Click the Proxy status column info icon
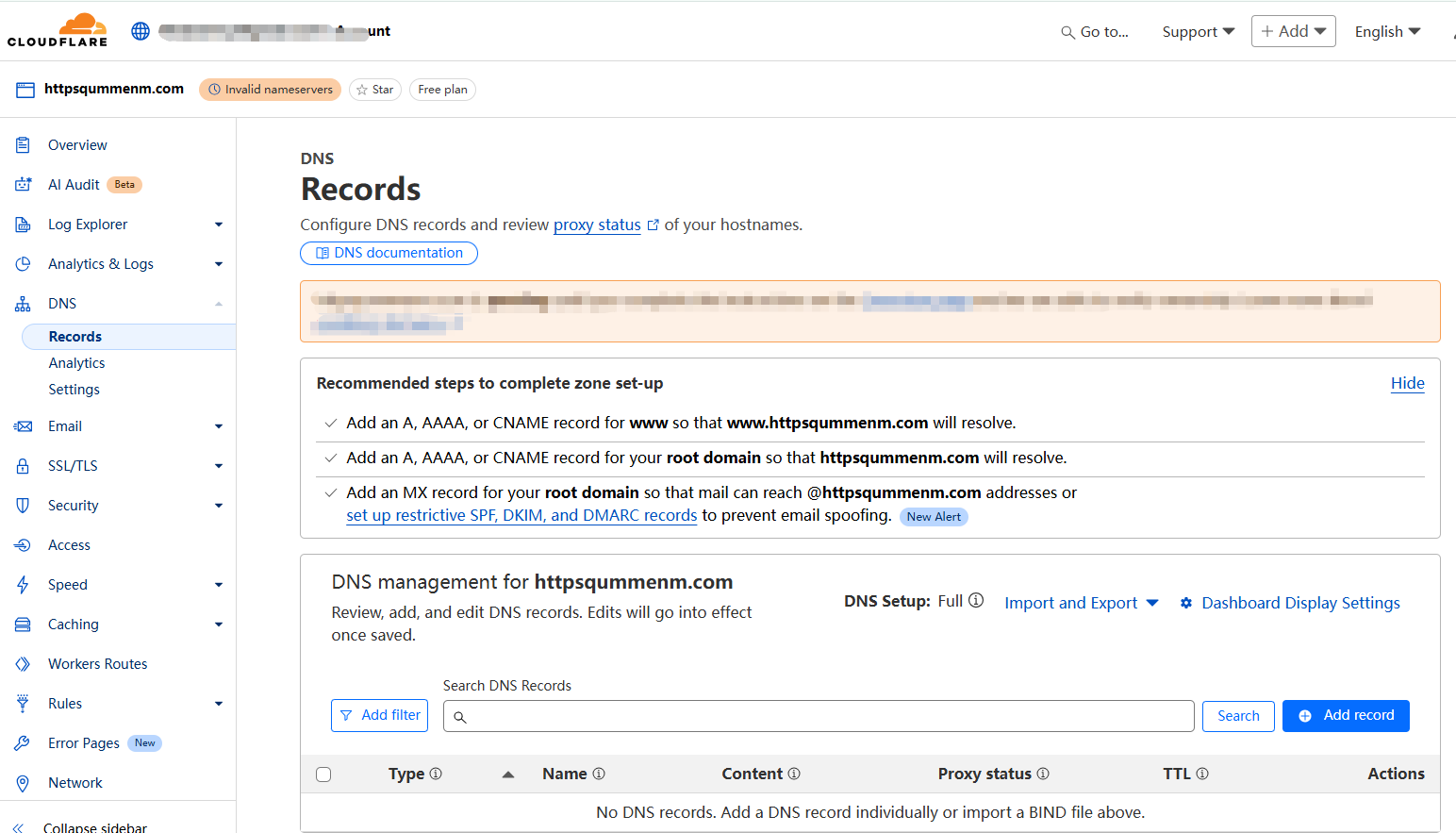 click(1043, 774)
